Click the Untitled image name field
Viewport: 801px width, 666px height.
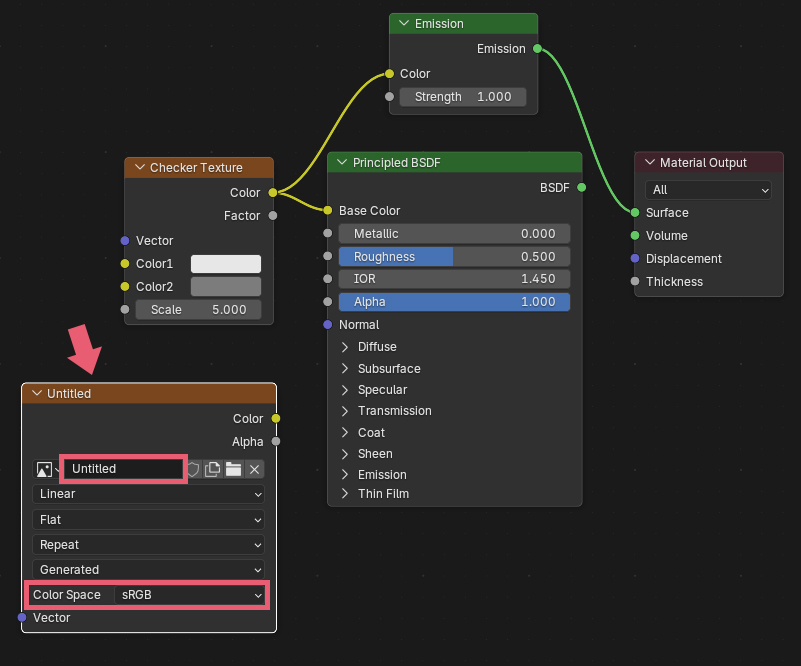[124, 469]
